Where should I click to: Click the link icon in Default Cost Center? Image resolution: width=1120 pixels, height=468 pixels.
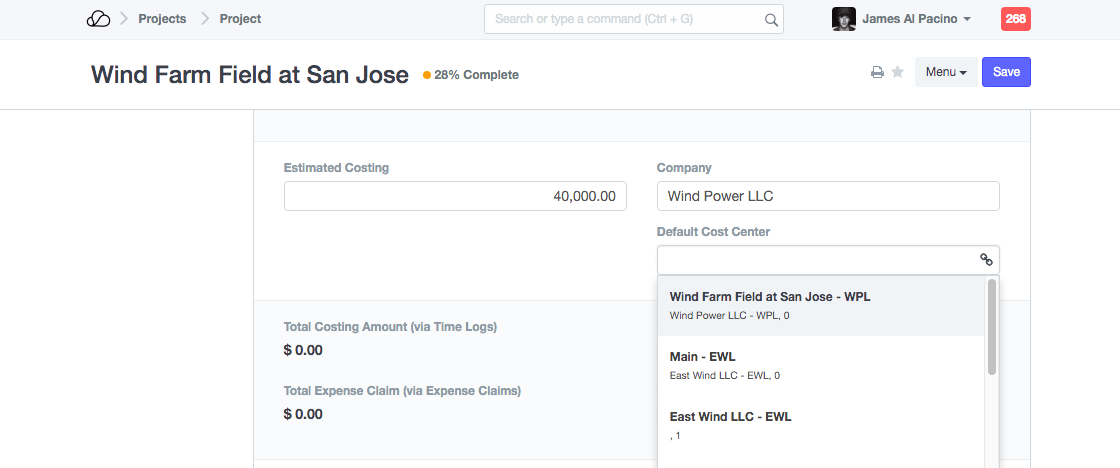click(986, 260)
